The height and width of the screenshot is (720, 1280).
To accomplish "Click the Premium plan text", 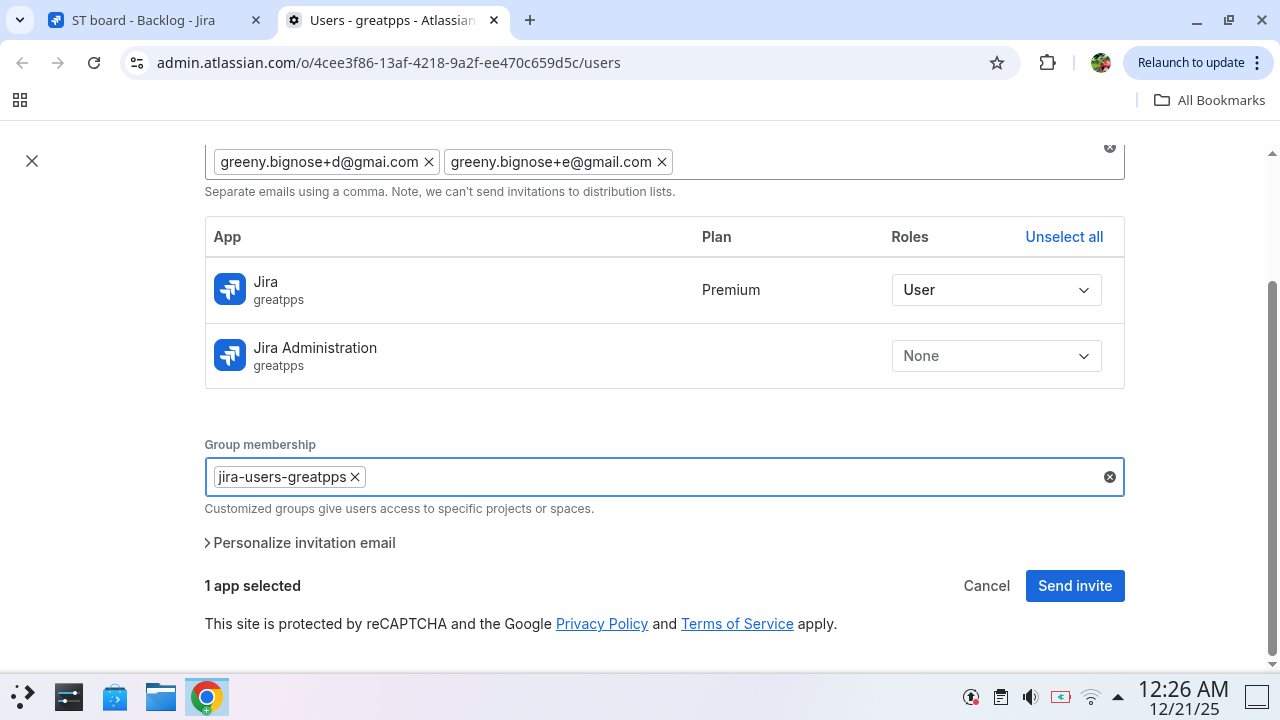I will click(731, 290).
